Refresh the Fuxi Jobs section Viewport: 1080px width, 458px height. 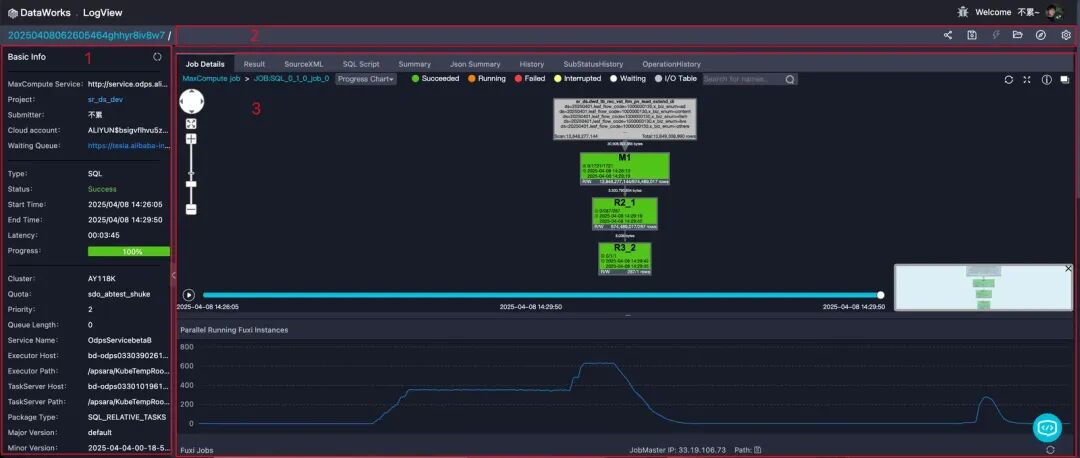tap(1050, 450)
